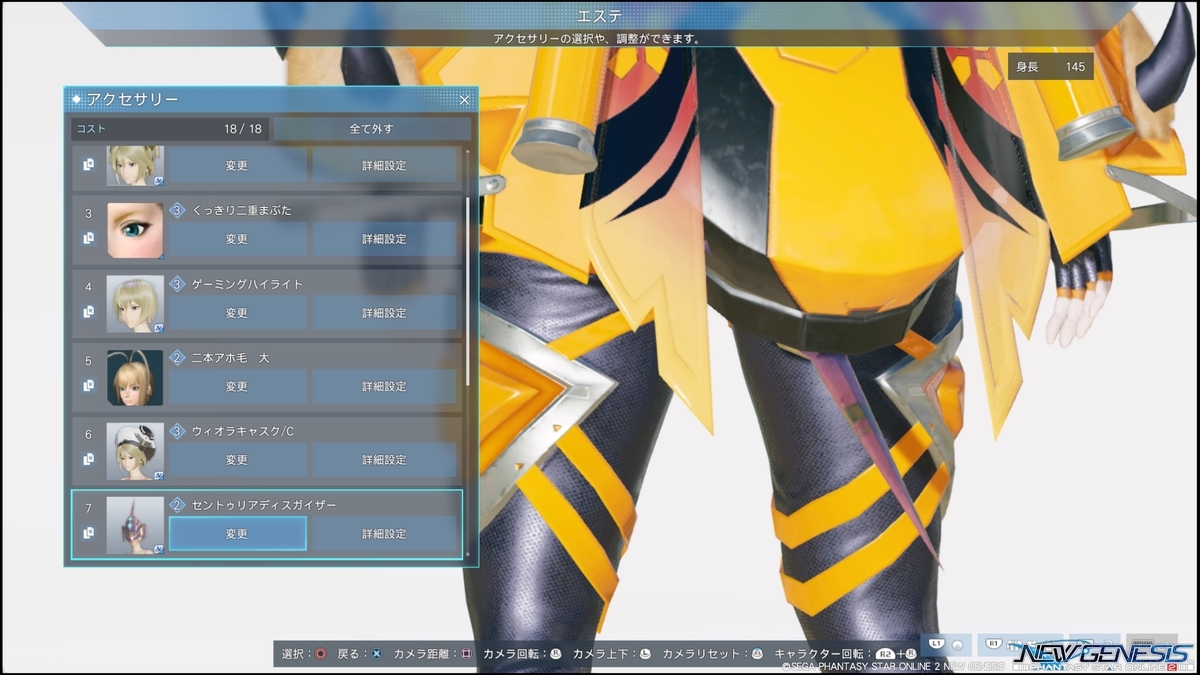This screenshot has width=1200, height=675.
Task: Click cost badge 2 beside 二本アホモ 大
Action: 177,357
